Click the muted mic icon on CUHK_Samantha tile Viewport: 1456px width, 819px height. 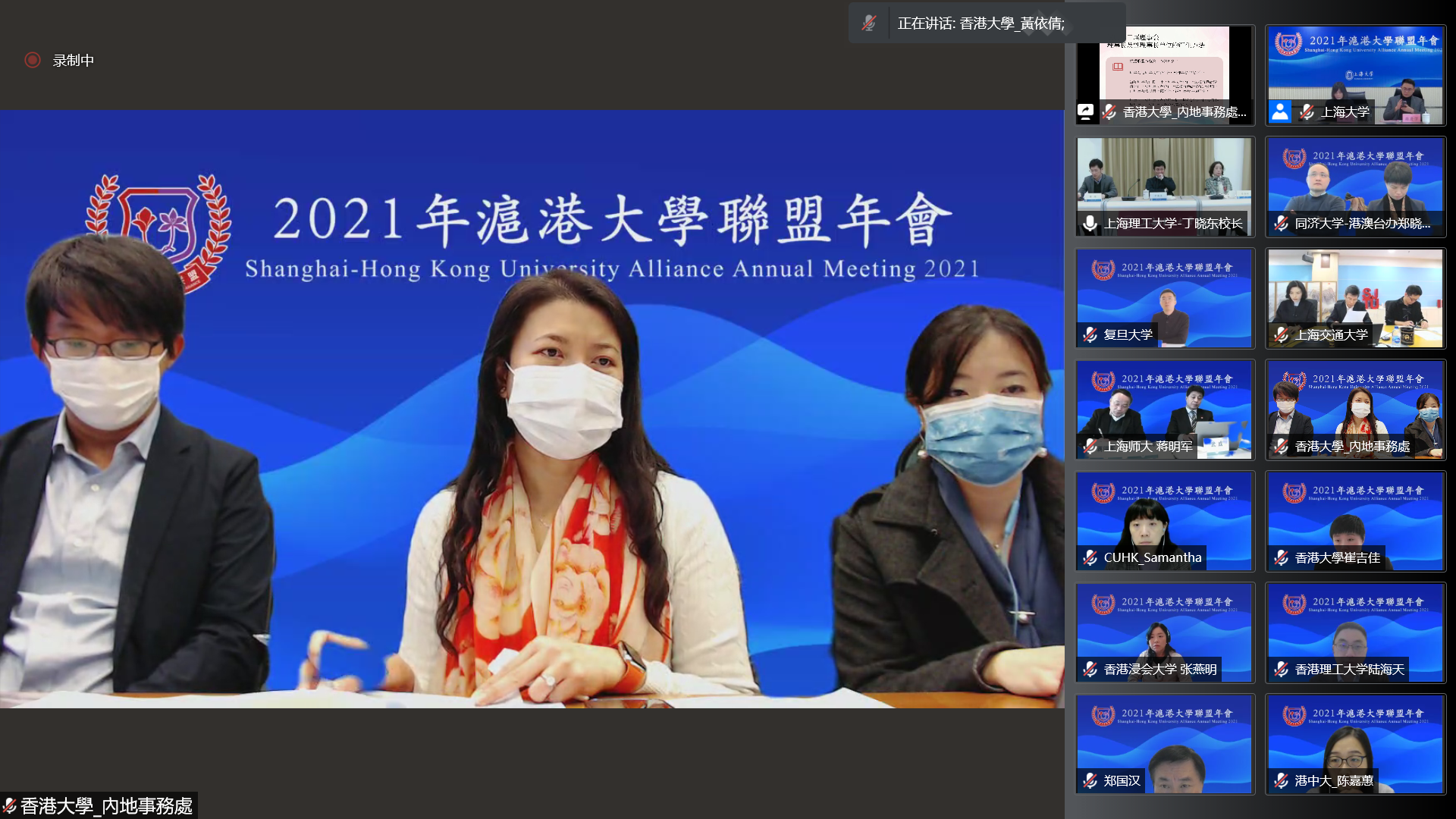pyautogui.click(x=1090, y=558)
